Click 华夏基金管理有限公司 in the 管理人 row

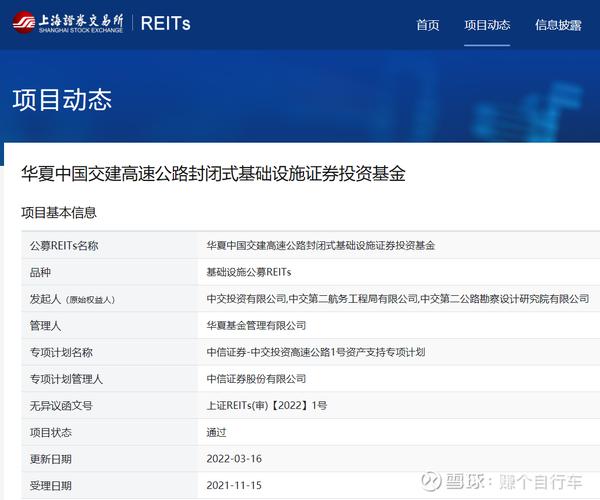pos(256,326)
